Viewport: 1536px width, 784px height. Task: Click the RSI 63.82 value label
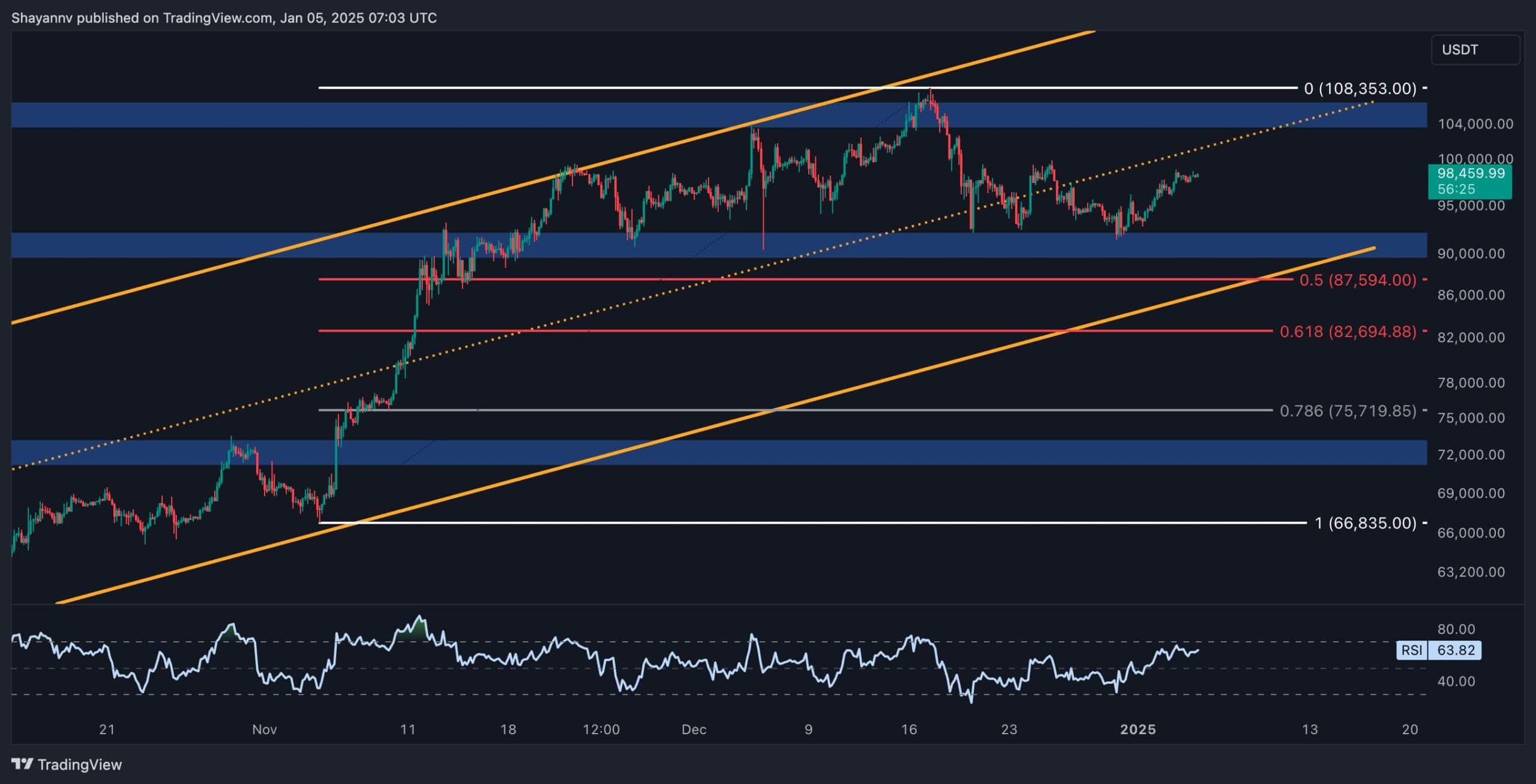[1438, 650]
